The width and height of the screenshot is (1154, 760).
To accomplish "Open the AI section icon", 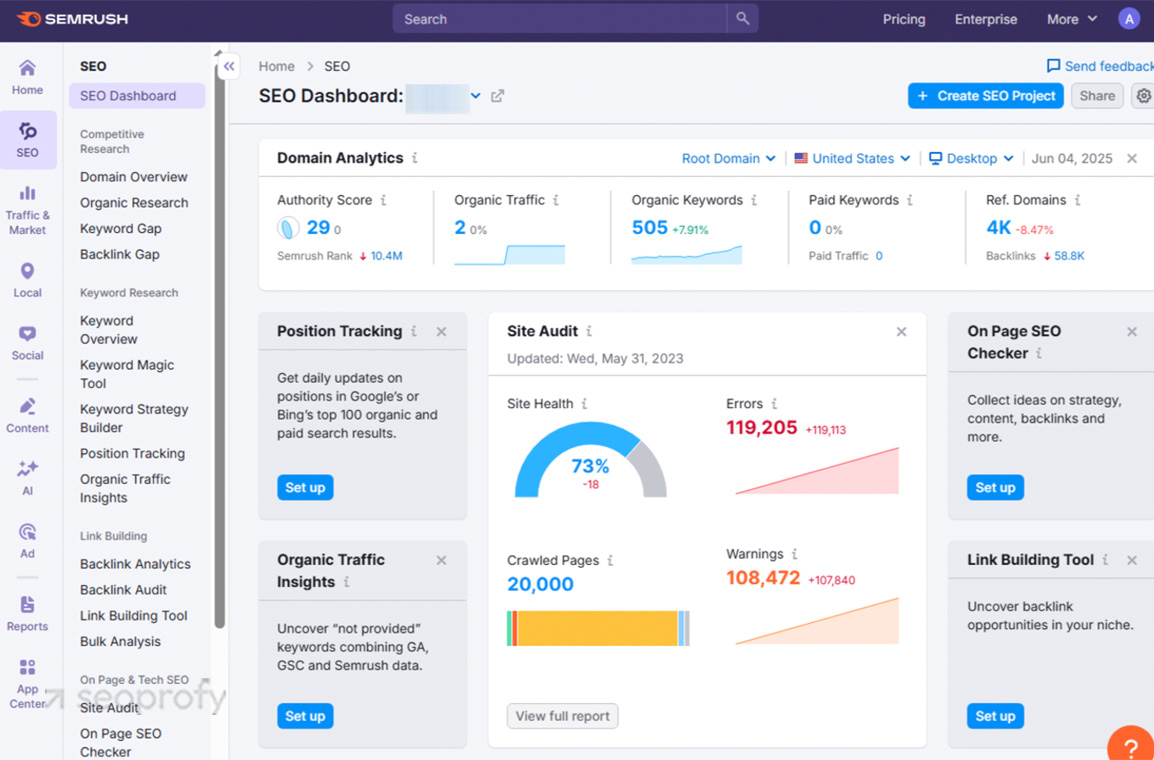I will tap(27, 478).
